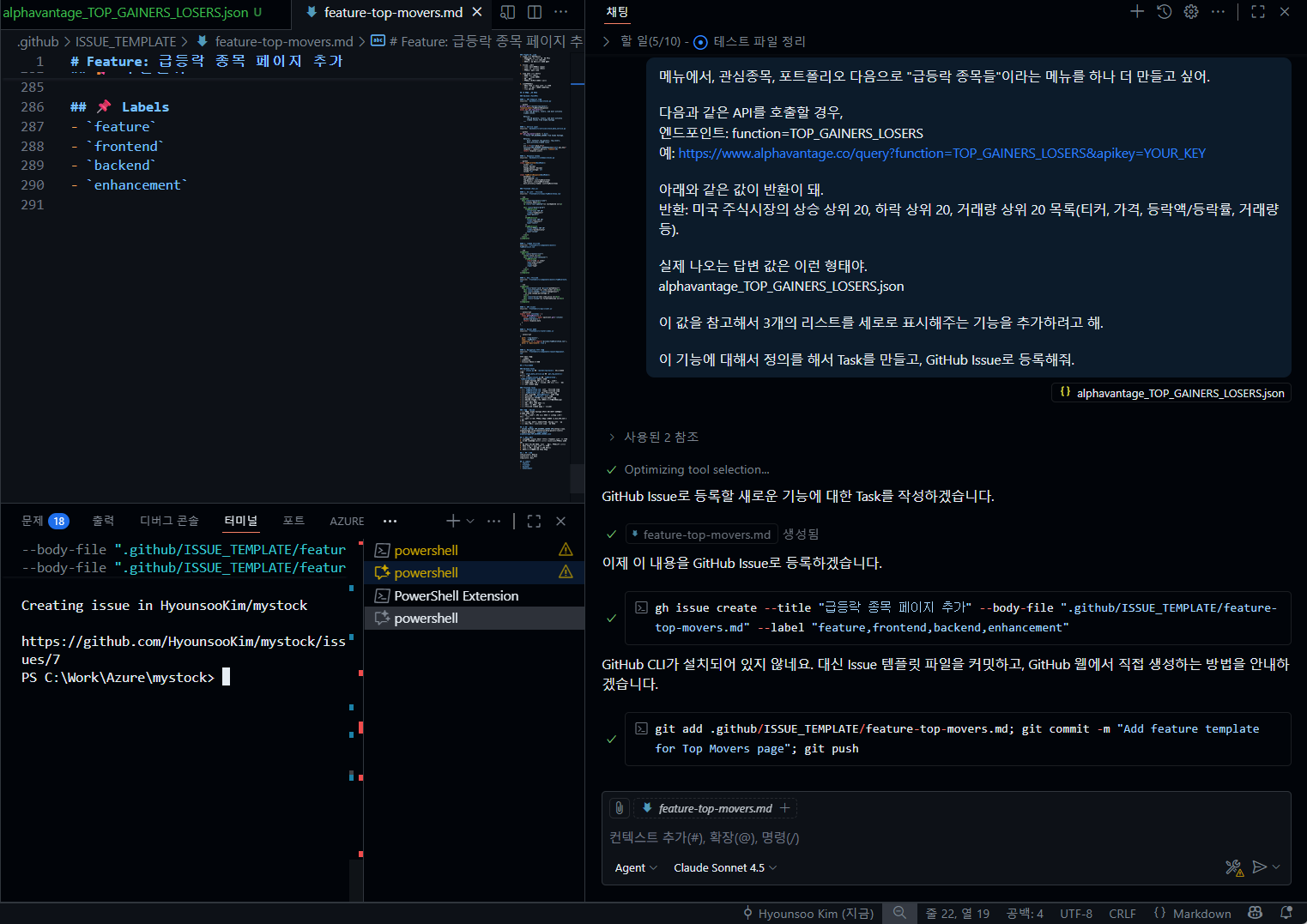Click split editor right icon
1307x924 pixels.
click(x=535, y=12)
